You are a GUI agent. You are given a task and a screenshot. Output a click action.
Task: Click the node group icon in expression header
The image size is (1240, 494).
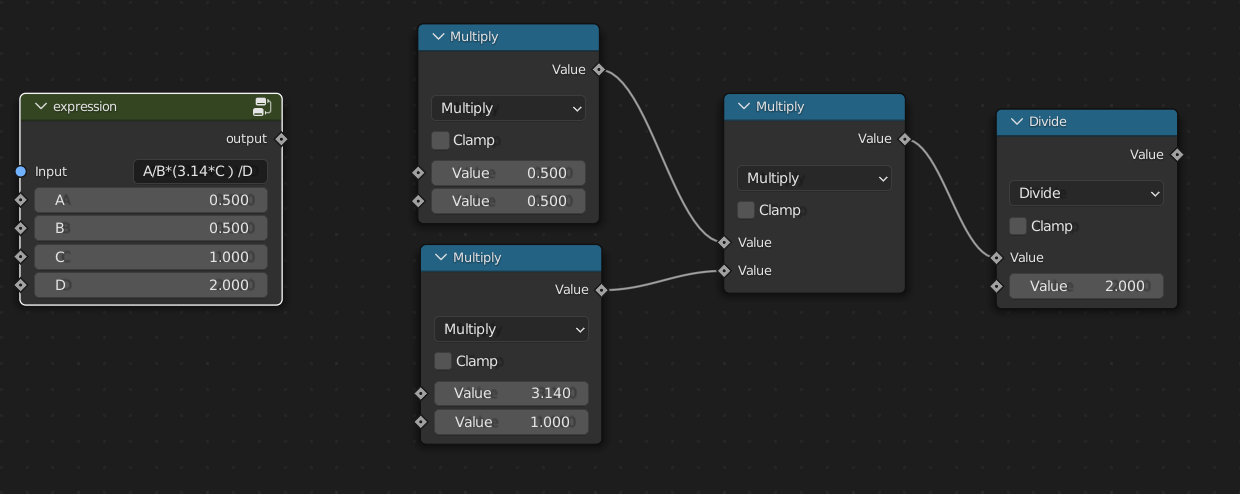262,106
